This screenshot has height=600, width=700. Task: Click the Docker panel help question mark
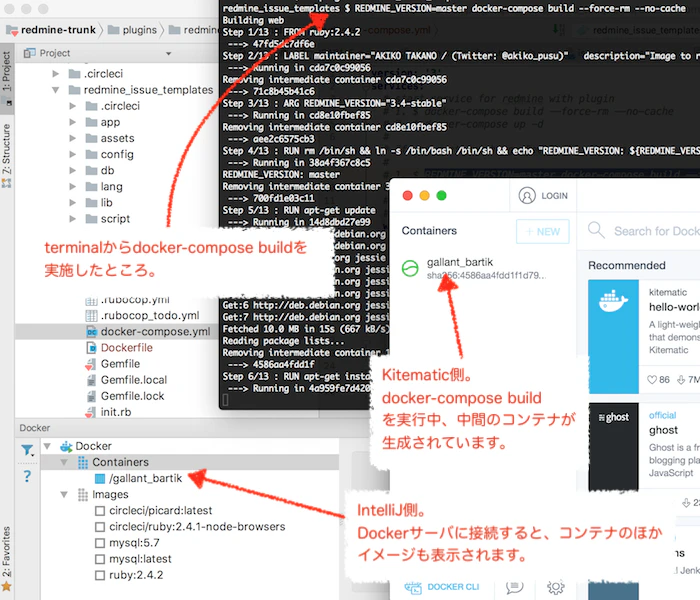point(27,476)
